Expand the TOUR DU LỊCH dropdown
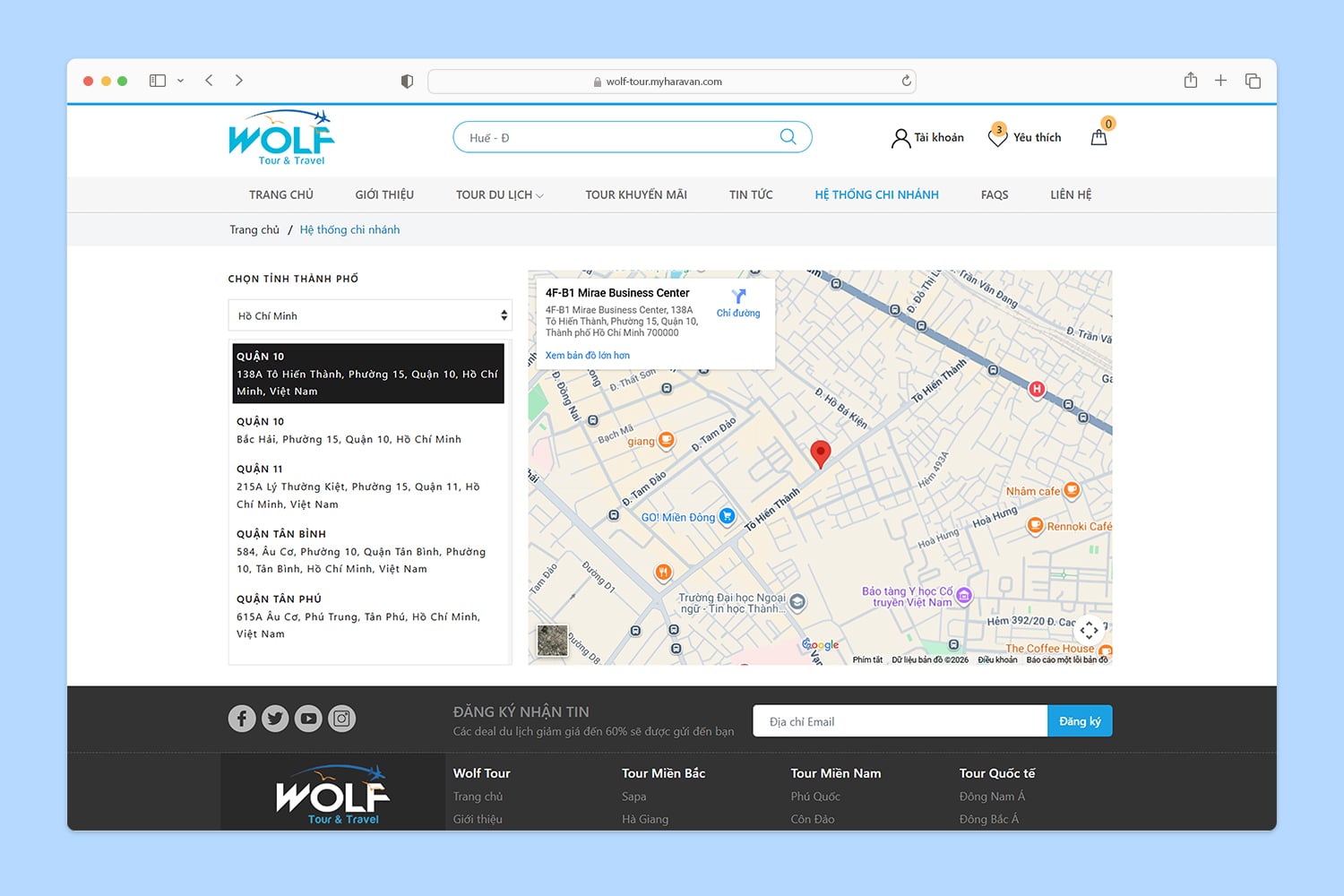 point(499,194)
